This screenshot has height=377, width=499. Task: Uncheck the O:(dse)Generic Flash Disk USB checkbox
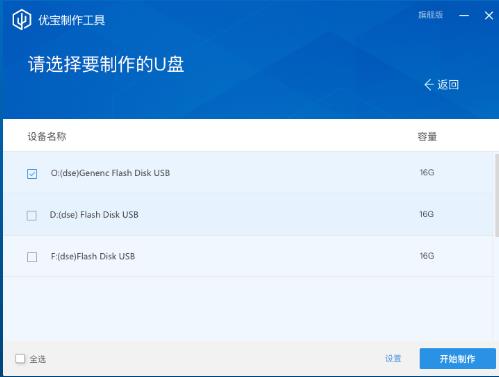pos(32,174)
